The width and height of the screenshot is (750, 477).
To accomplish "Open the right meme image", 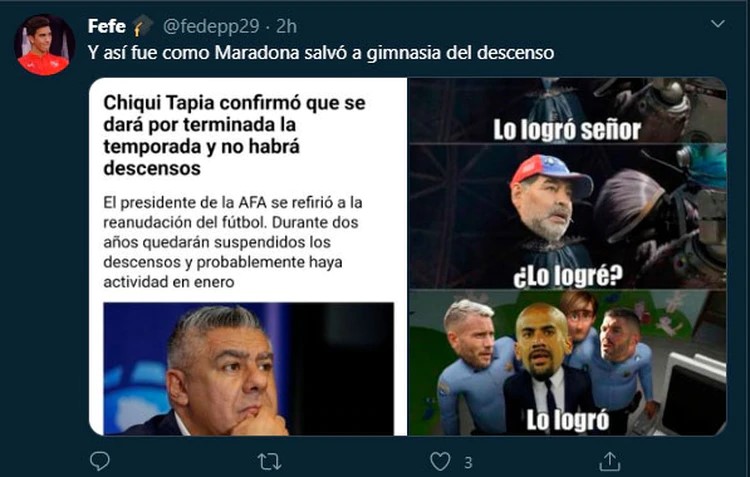I will pos(567,256).
